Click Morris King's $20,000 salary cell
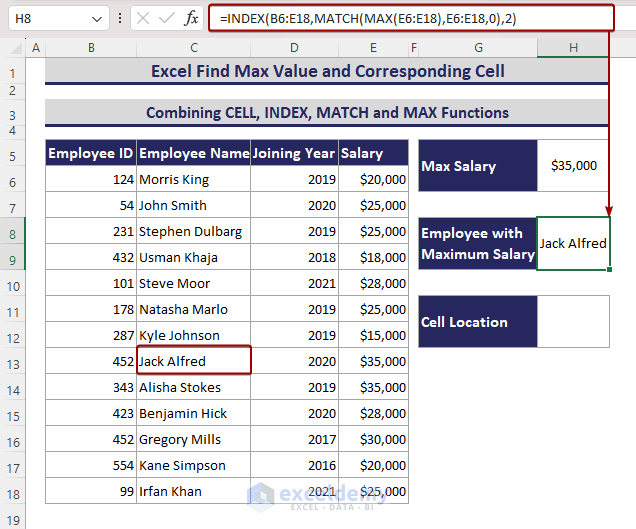 point(374,179)
